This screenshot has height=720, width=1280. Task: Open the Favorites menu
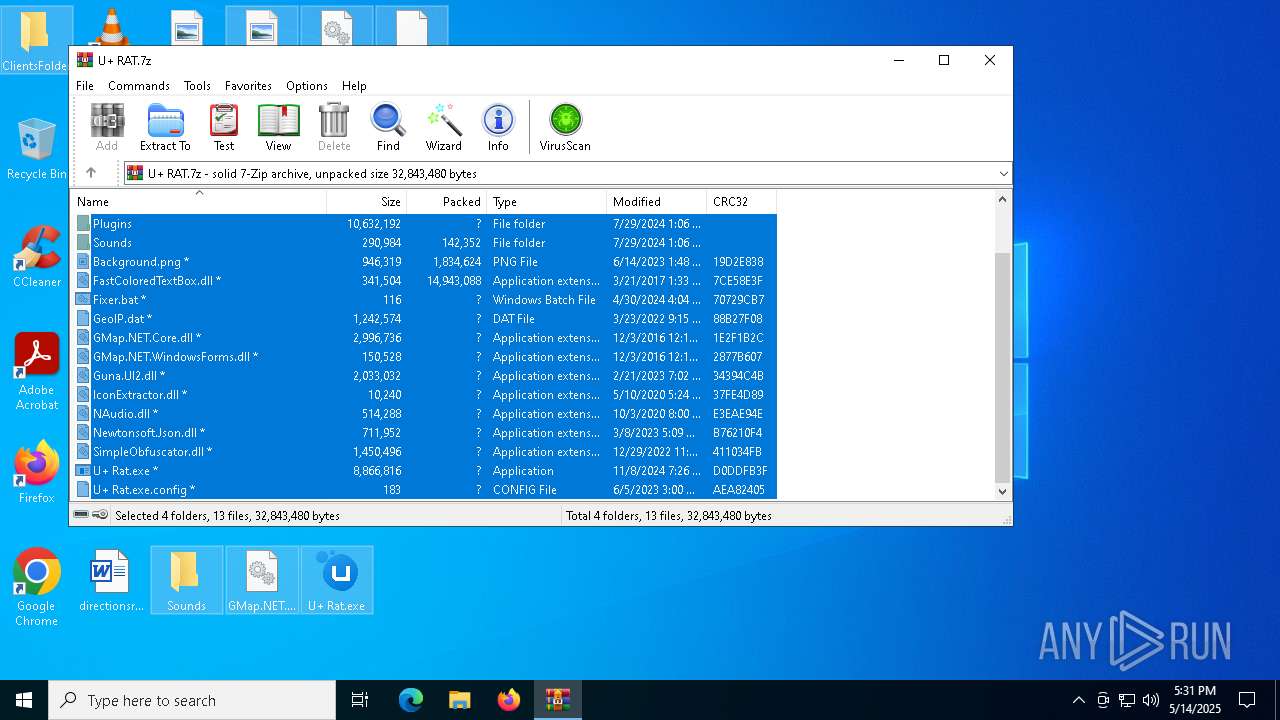[x=248, y=86]
